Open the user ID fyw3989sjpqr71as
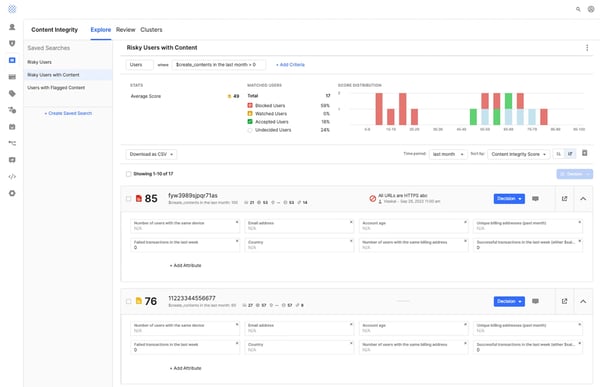 pyautogui.click(x=193, y=196)
